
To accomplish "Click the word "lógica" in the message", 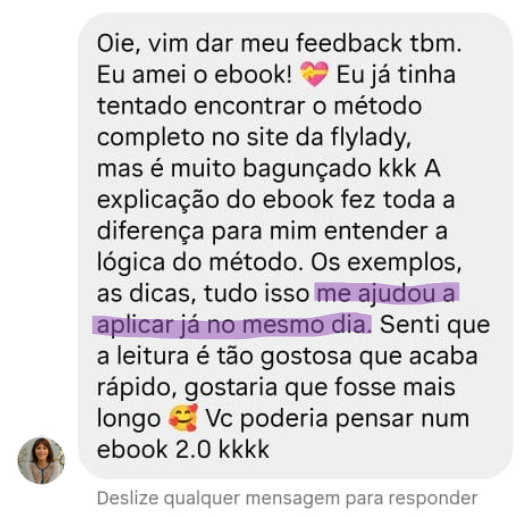I will pyautogui.click(x=131, y=263).
